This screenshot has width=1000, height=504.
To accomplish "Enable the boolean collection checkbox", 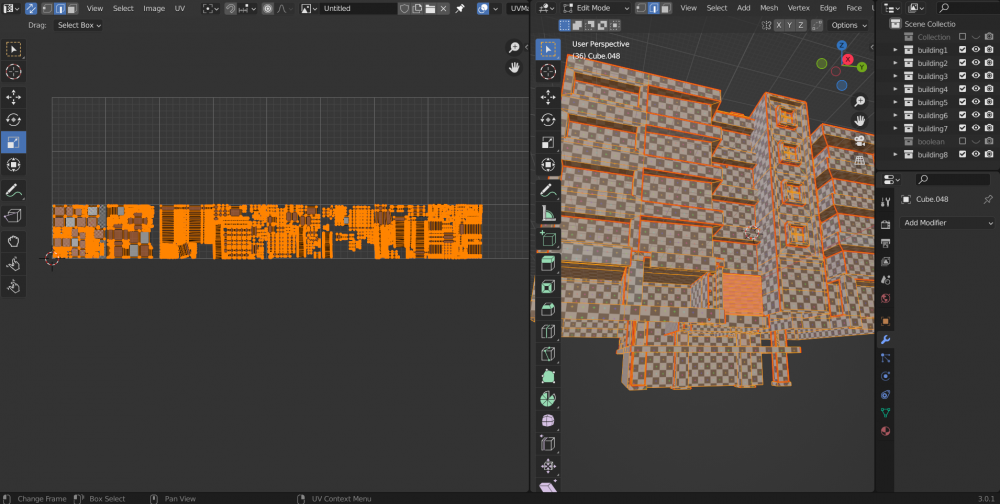I will click(962, 141).
